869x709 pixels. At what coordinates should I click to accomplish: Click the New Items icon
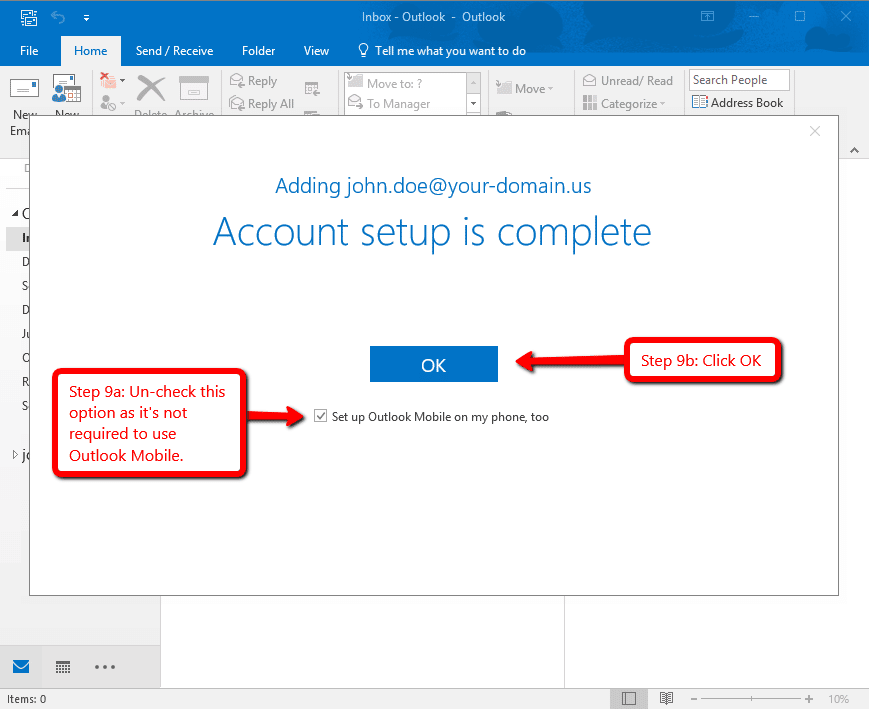coord(67,89)
